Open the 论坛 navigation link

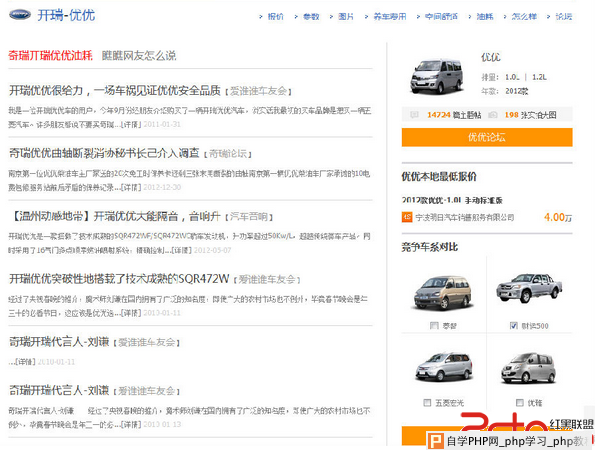click(563, 16)
